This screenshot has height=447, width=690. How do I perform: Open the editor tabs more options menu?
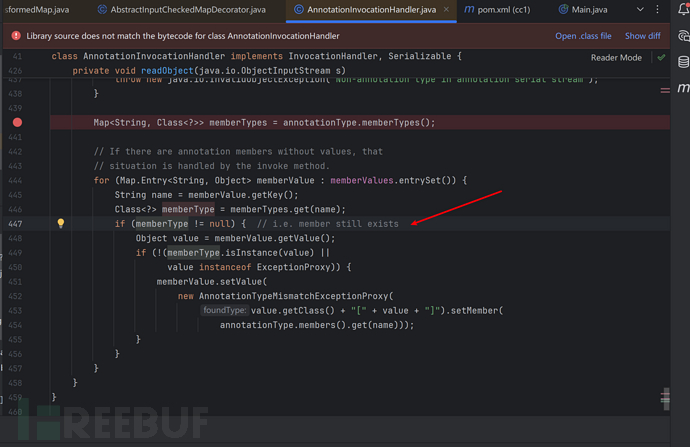tap(657, 9)
